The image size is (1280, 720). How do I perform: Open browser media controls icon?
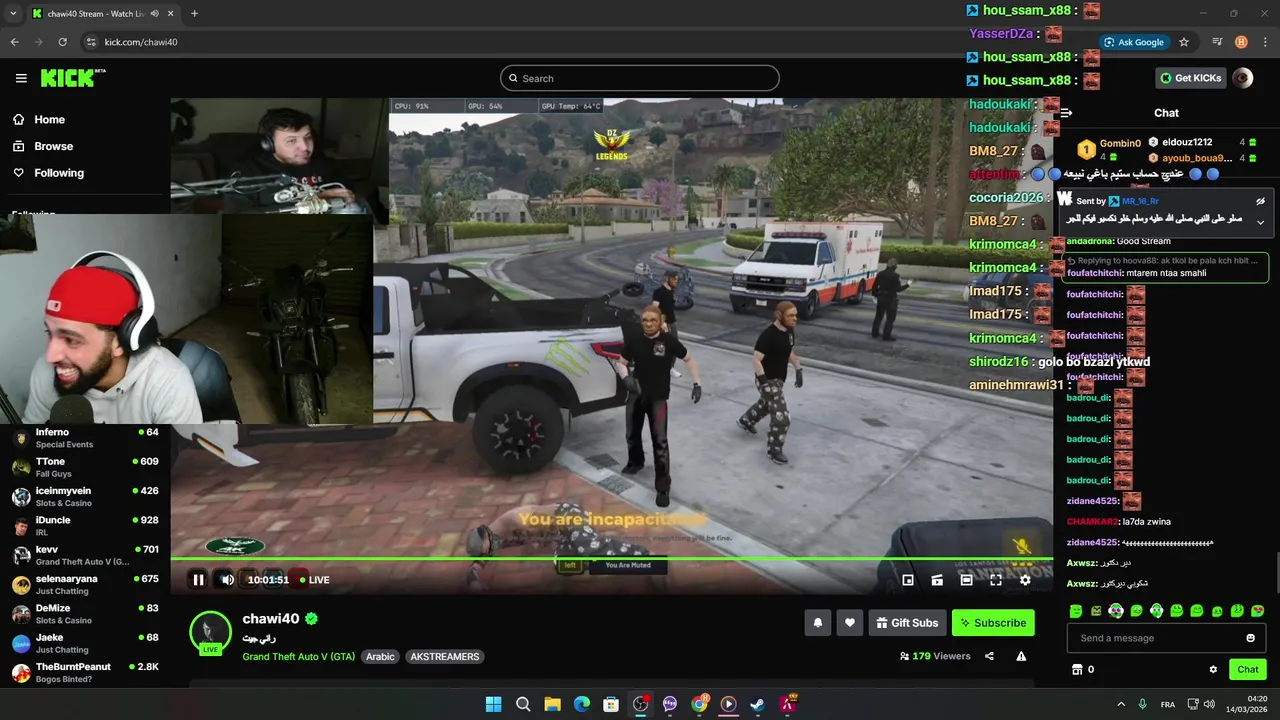[x=1216, y=42]
